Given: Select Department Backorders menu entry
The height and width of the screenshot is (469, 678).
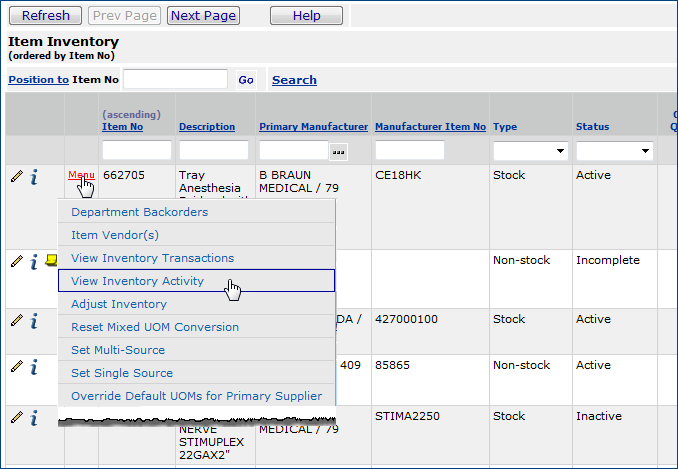Looking at the screenshot, I should (x=140, y=212).
